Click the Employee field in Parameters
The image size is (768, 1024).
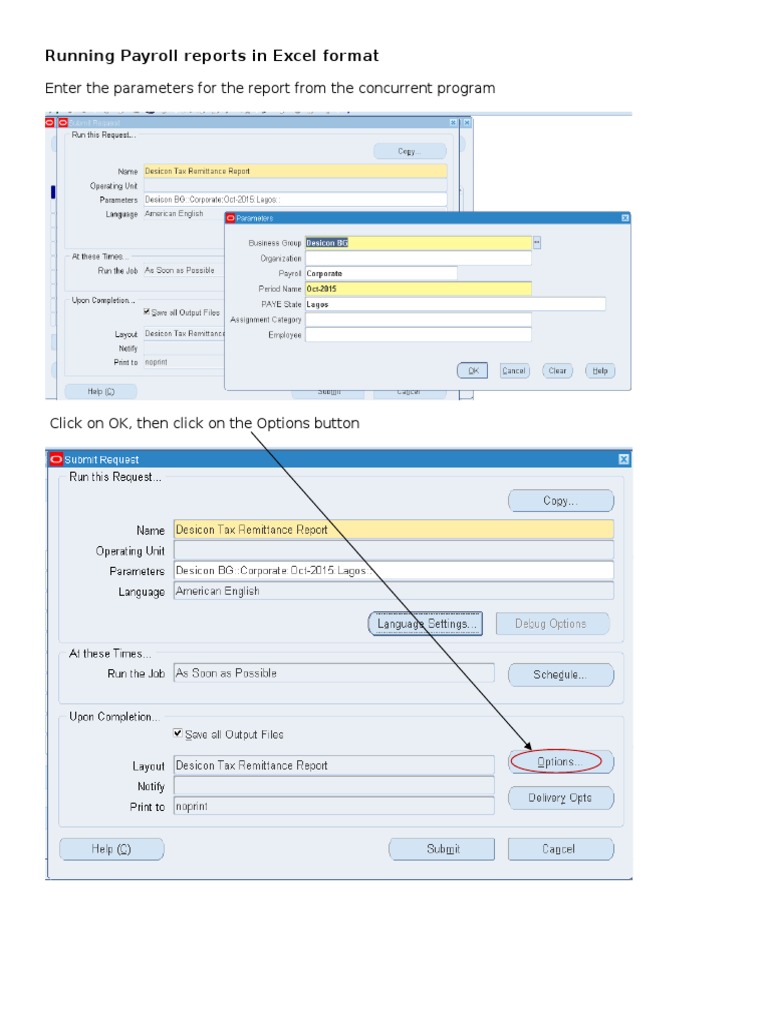point(419,335)
